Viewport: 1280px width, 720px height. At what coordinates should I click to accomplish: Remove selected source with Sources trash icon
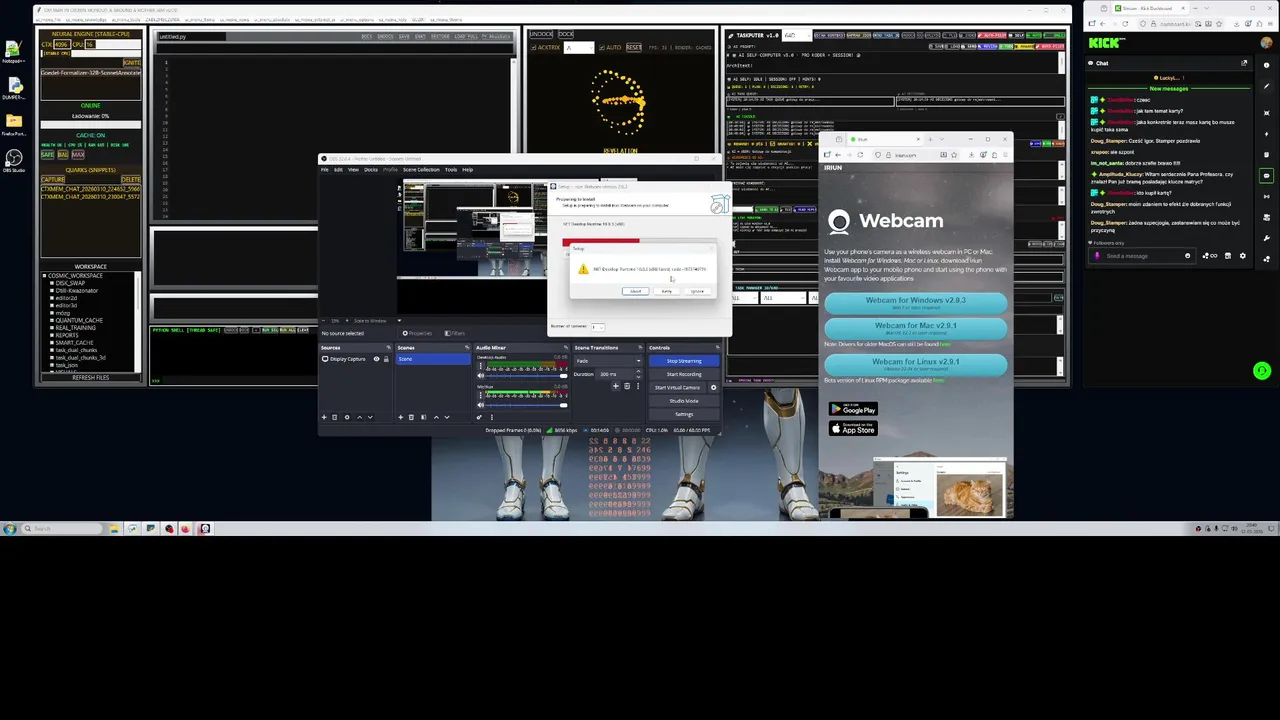334,417
